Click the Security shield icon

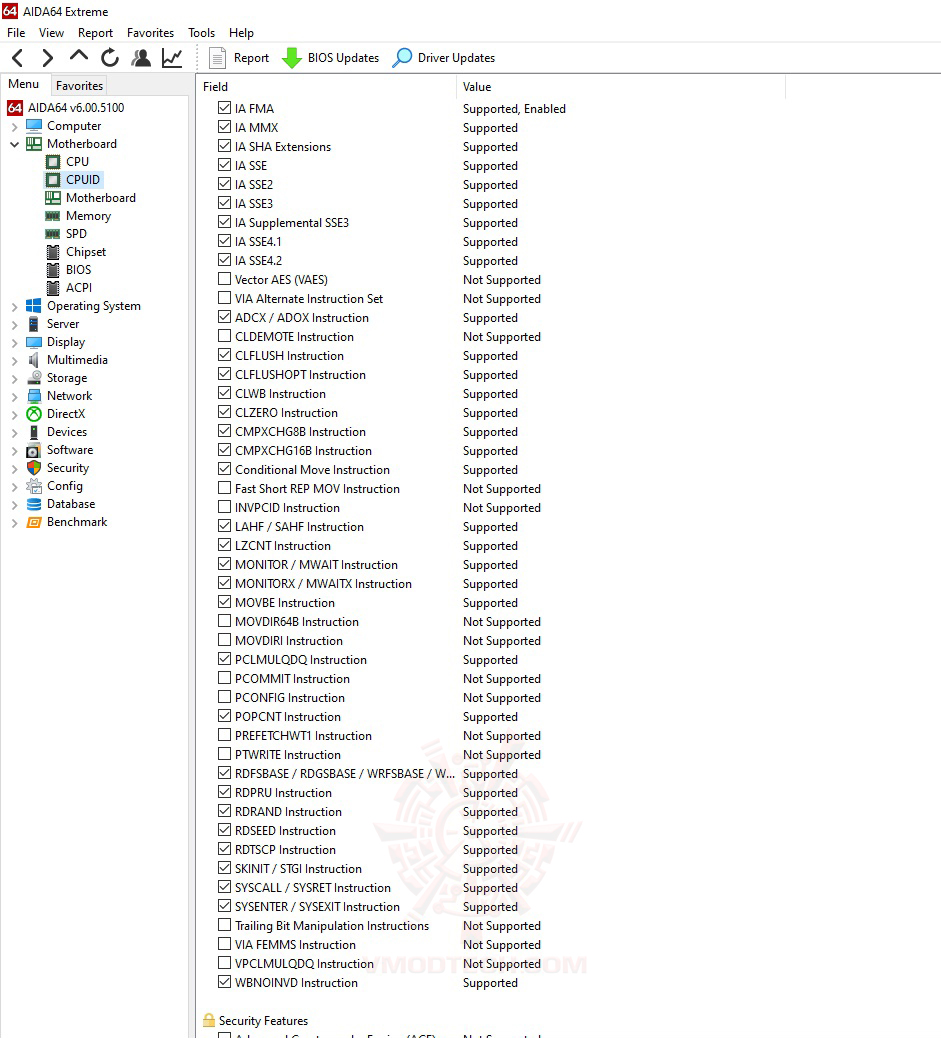click(34, 467)
